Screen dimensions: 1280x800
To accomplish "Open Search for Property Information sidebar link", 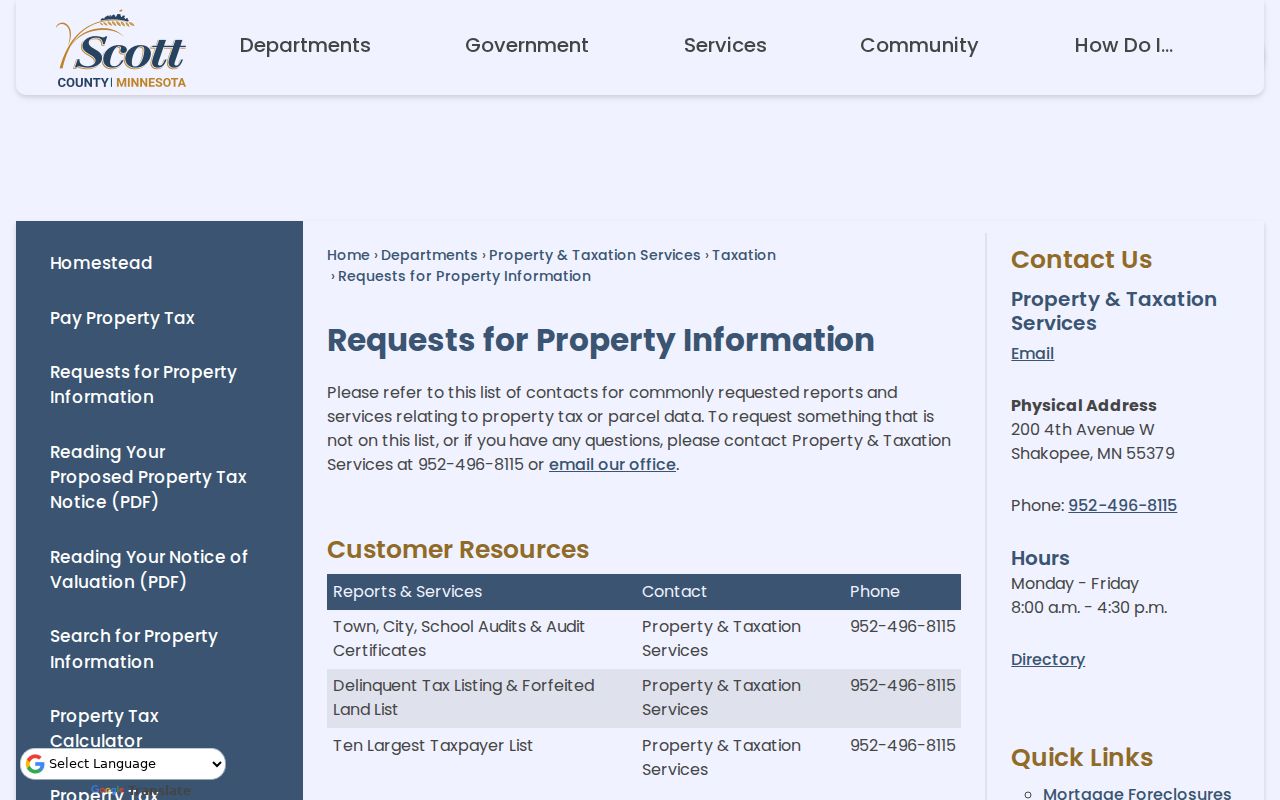I will pos(134,649).
